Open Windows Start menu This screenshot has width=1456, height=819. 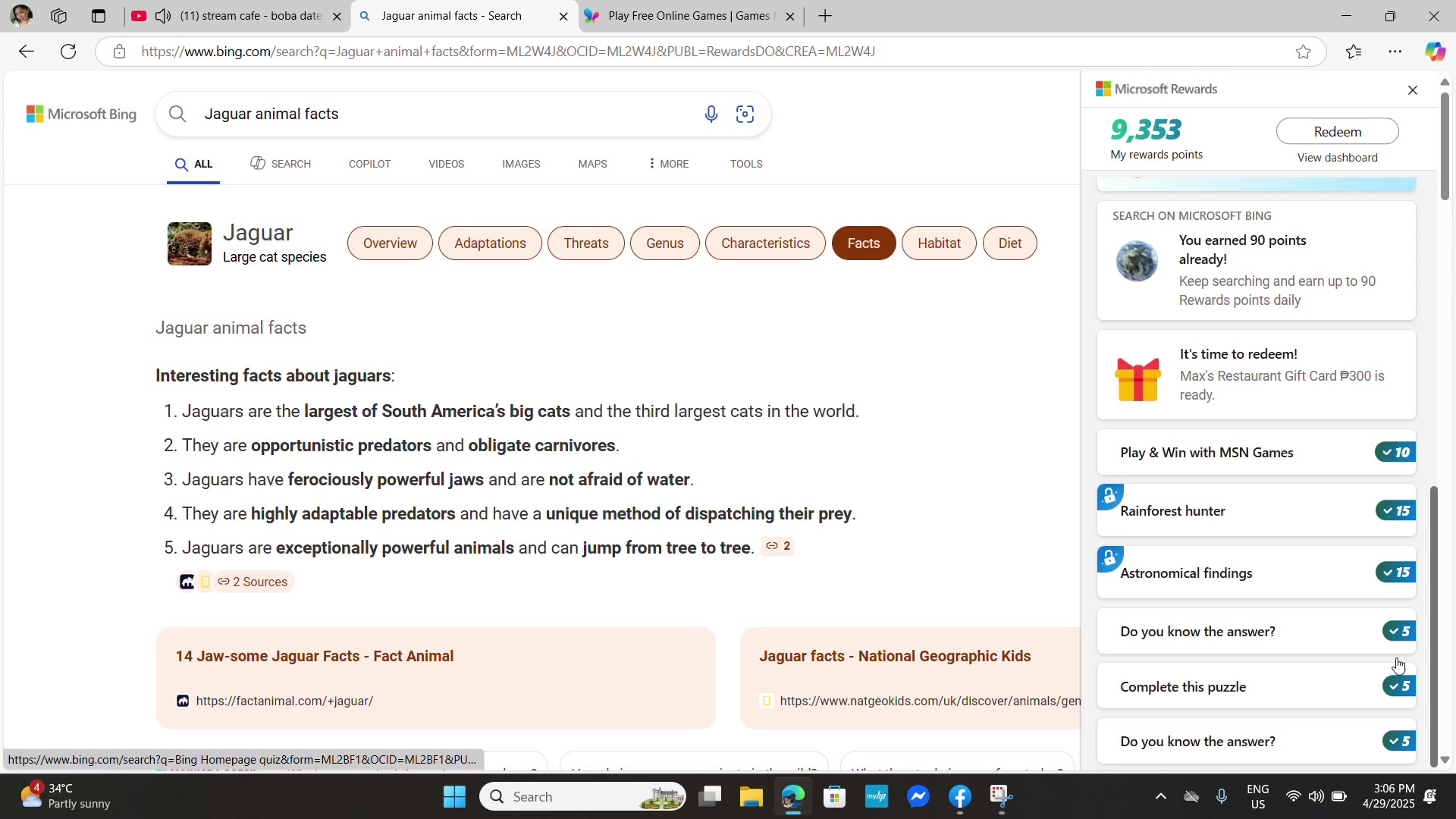(454, 796)
